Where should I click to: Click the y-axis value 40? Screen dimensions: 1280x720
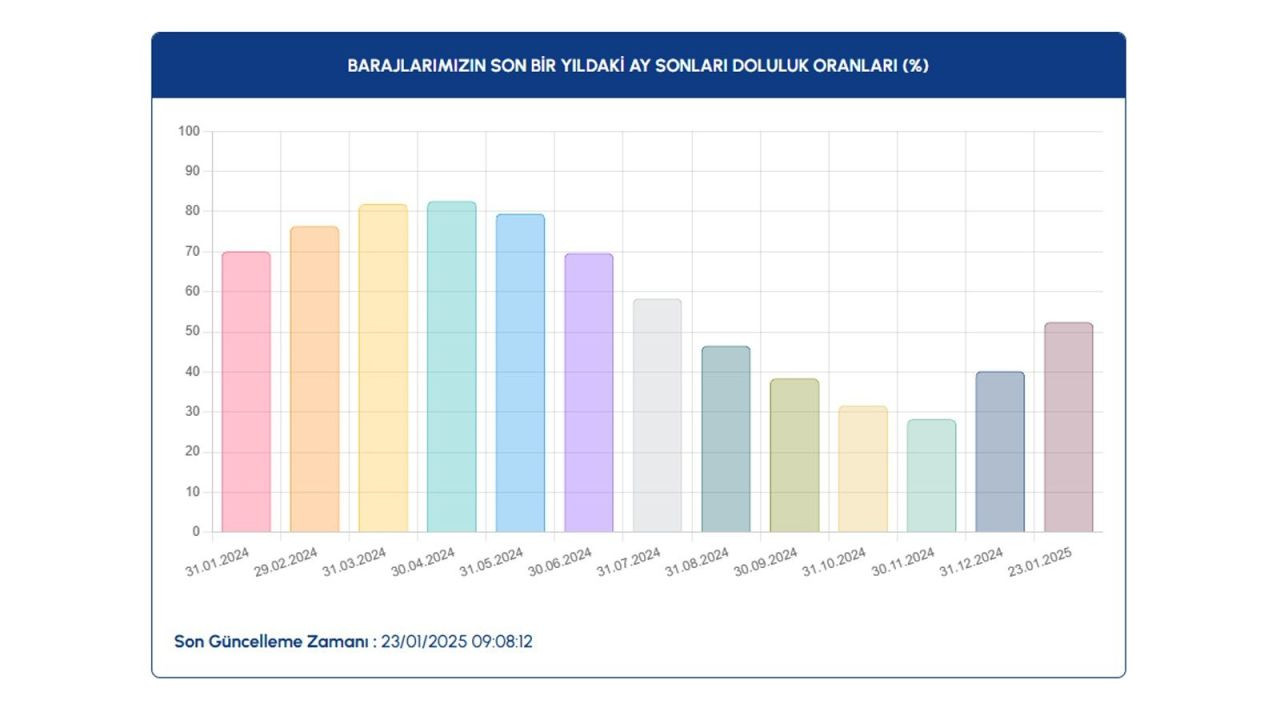(192, 371)
